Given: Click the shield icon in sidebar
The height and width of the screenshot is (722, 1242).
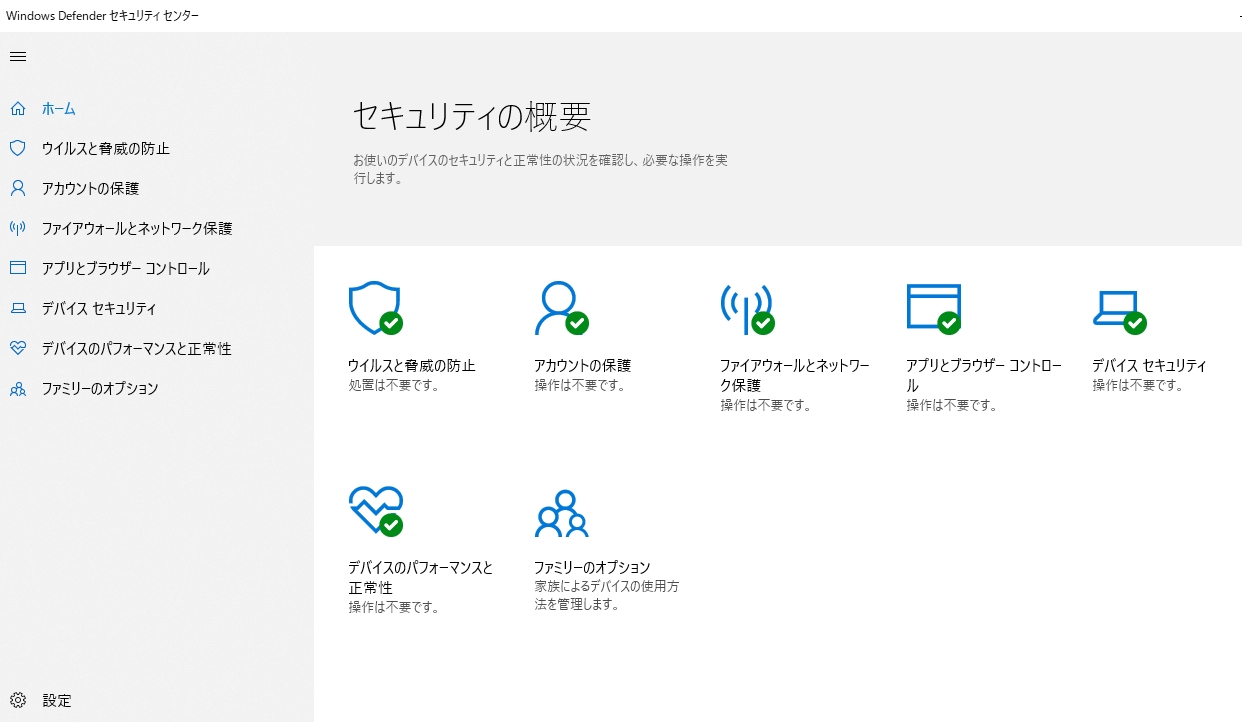Looking at the screenshot, I should click(x=17, y=148).
